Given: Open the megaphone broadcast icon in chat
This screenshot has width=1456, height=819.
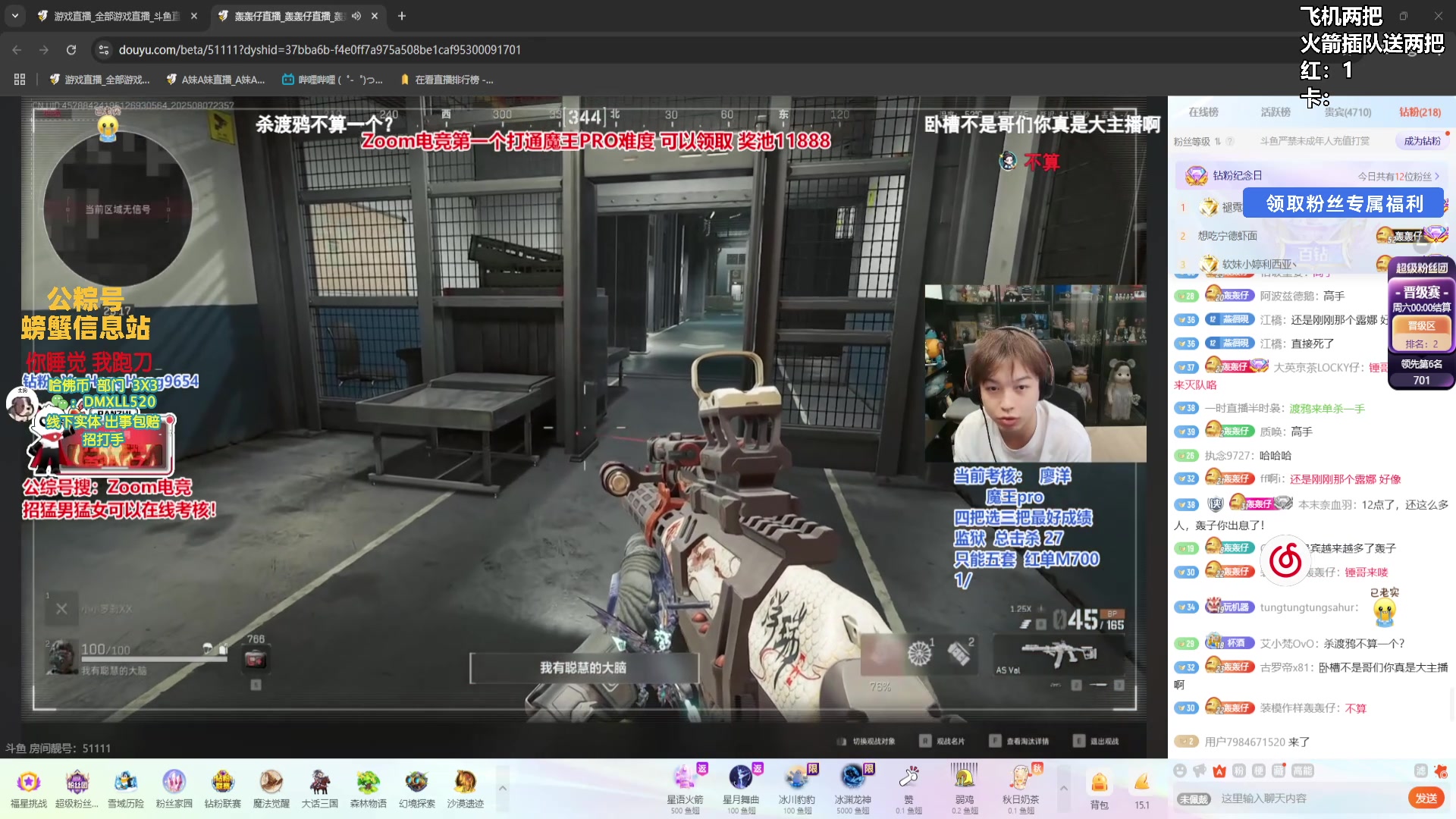Looking at the screenshot, I should point(1199,771).
